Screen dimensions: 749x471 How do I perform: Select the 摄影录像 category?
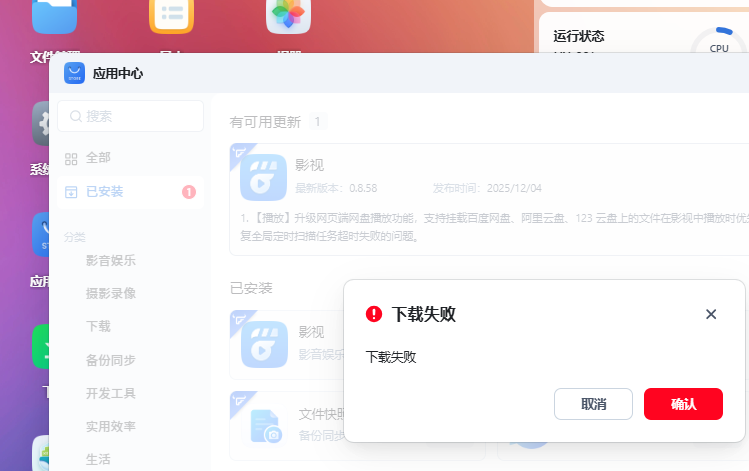[111, 293]
